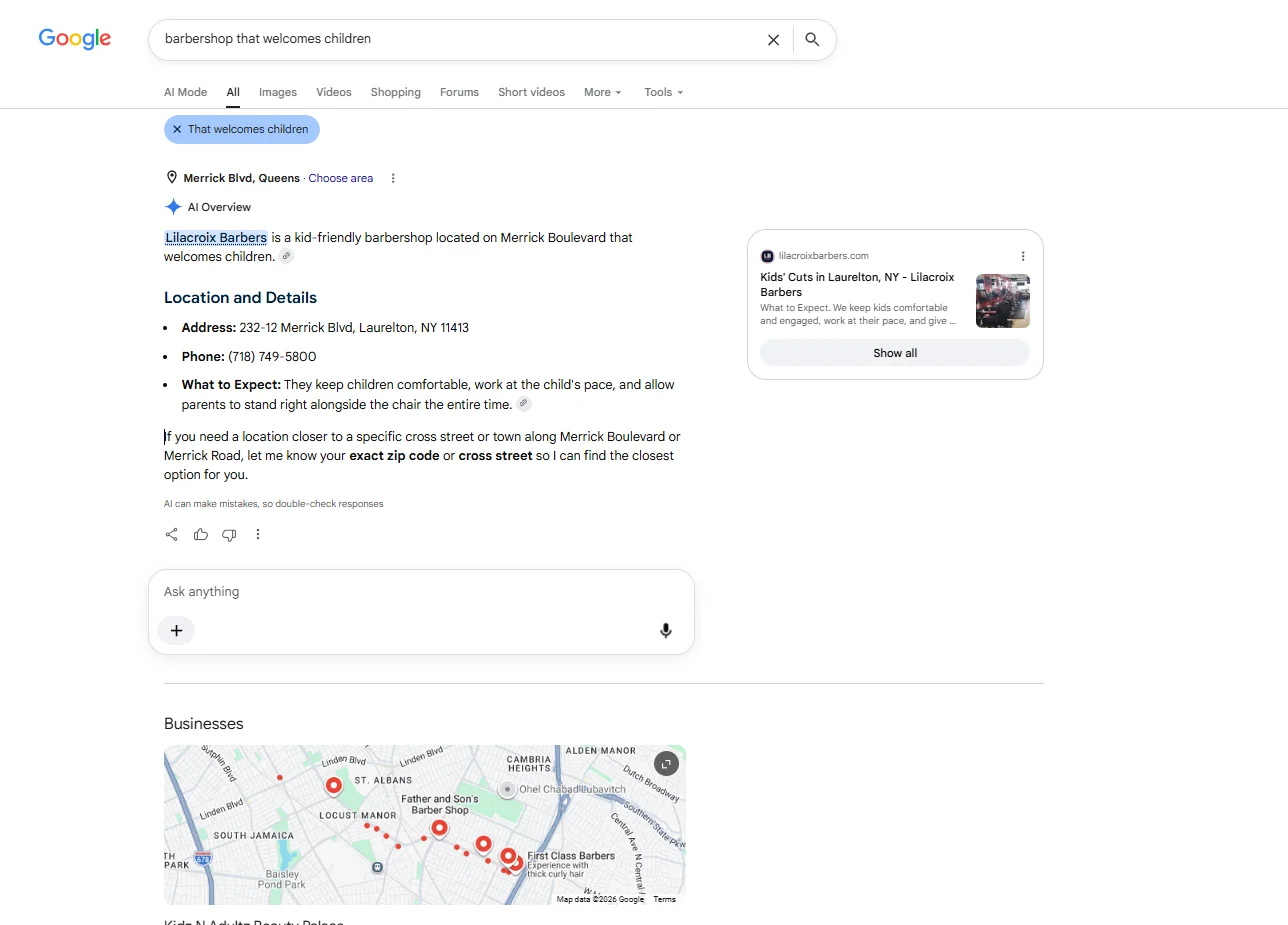
Task: Open more options below the AI Overview
Action: click(x=258, y=535)
